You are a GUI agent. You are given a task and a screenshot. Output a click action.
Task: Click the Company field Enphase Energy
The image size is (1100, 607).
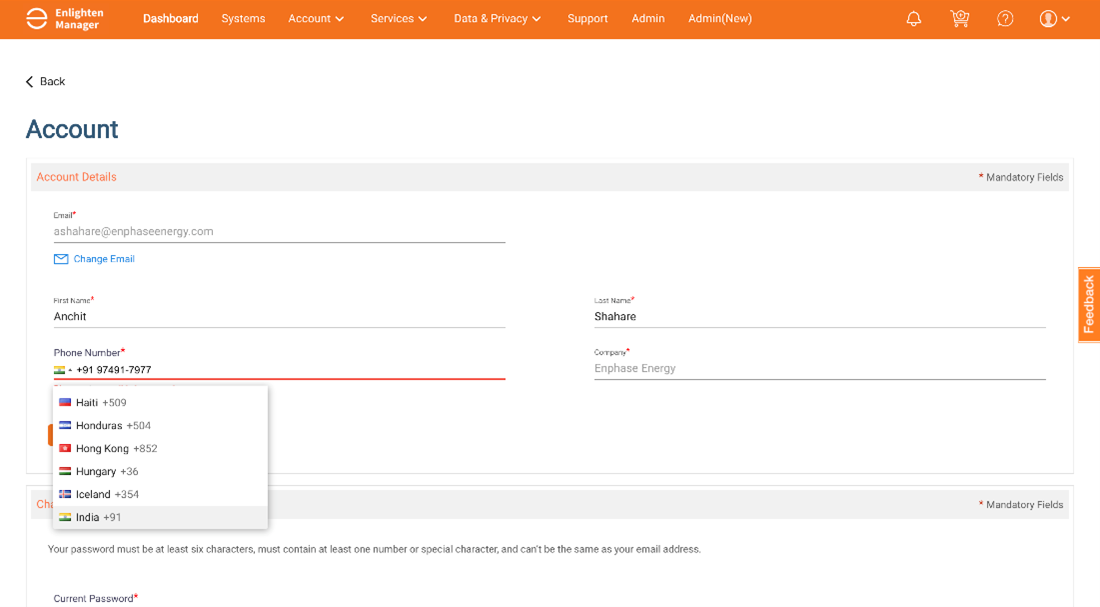coord(819,368)
